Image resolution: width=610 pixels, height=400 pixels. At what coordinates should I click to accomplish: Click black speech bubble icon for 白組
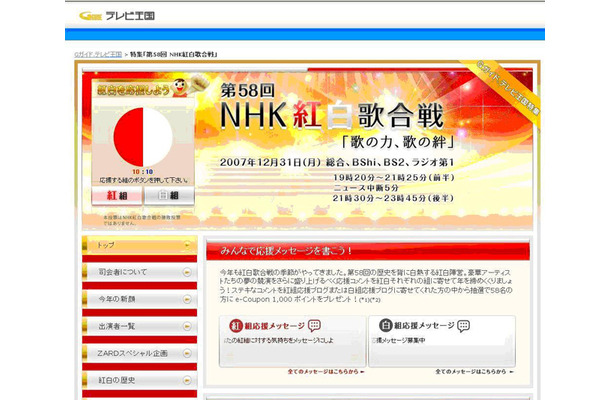coord(463,326)
